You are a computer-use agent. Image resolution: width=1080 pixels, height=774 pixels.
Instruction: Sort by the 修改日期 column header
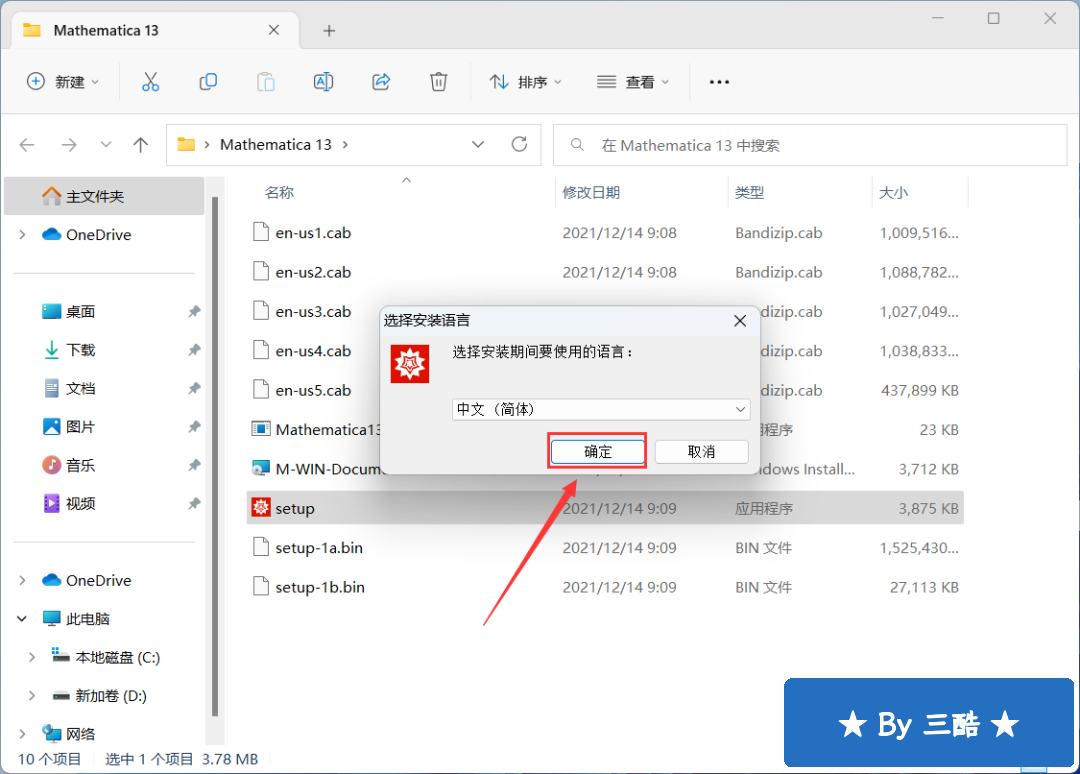coord(591,193)
